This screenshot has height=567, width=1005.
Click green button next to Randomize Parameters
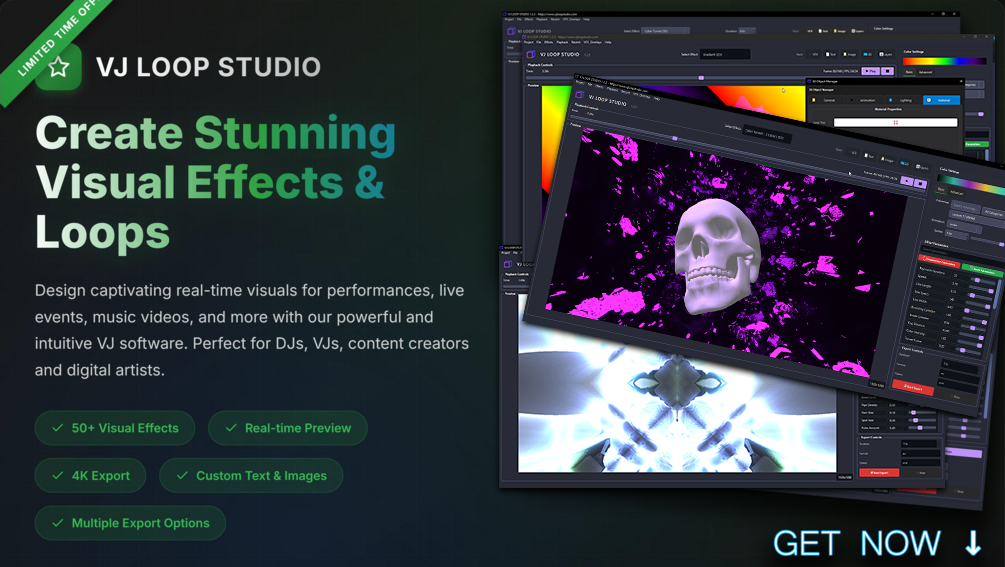tap(982, 272)
